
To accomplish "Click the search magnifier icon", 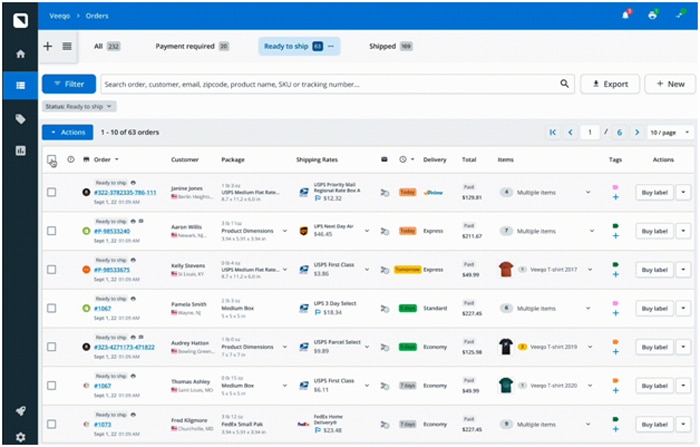I will [x=565, y=84].
